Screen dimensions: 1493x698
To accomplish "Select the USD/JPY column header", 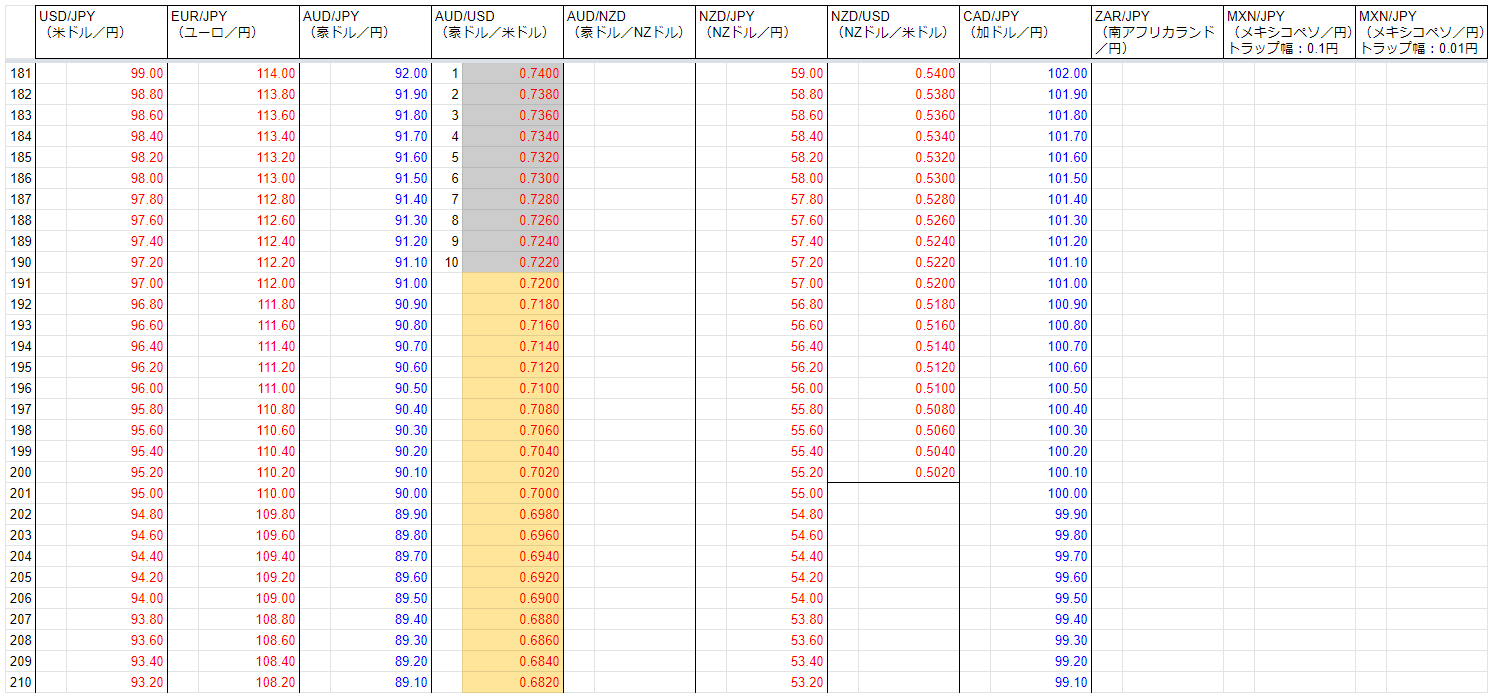I will (x=101, y=32).
